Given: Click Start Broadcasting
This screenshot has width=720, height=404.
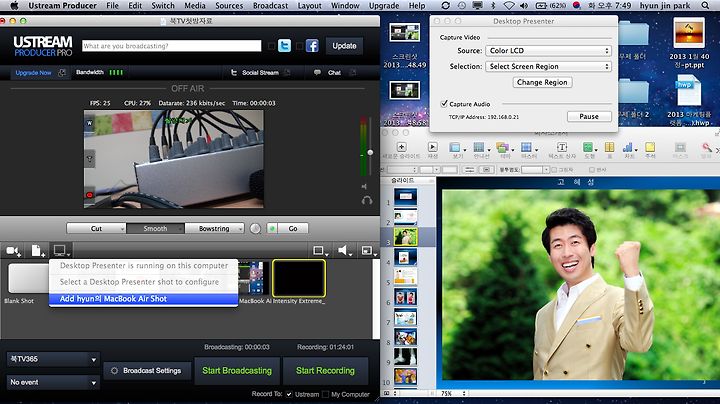Looking at the screenshot, I should [237, 370].
